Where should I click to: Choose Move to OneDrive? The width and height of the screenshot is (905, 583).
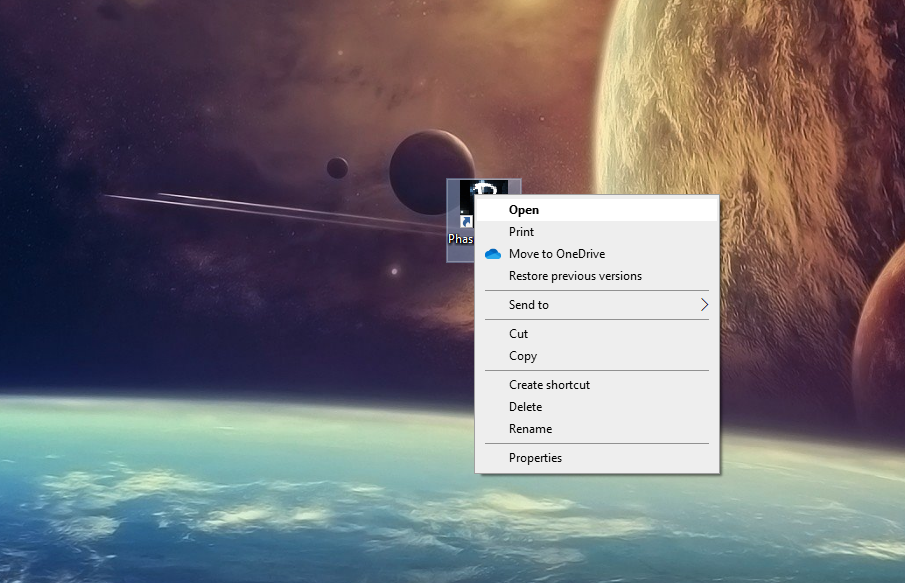point(556,254)
